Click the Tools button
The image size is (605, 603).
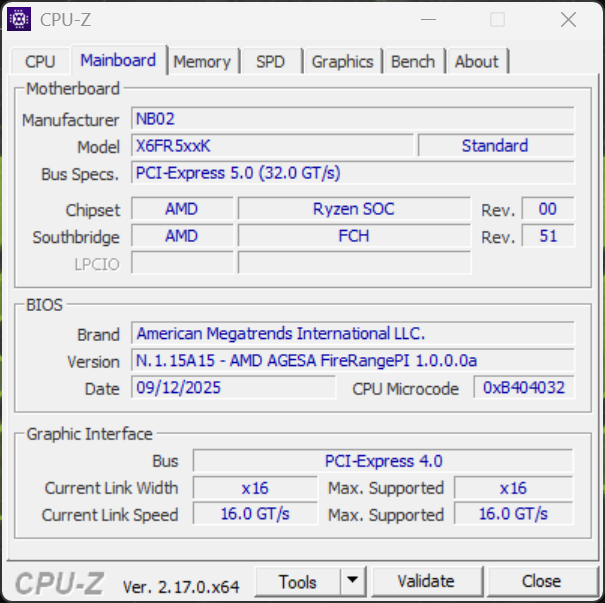(x=298, y=581)
